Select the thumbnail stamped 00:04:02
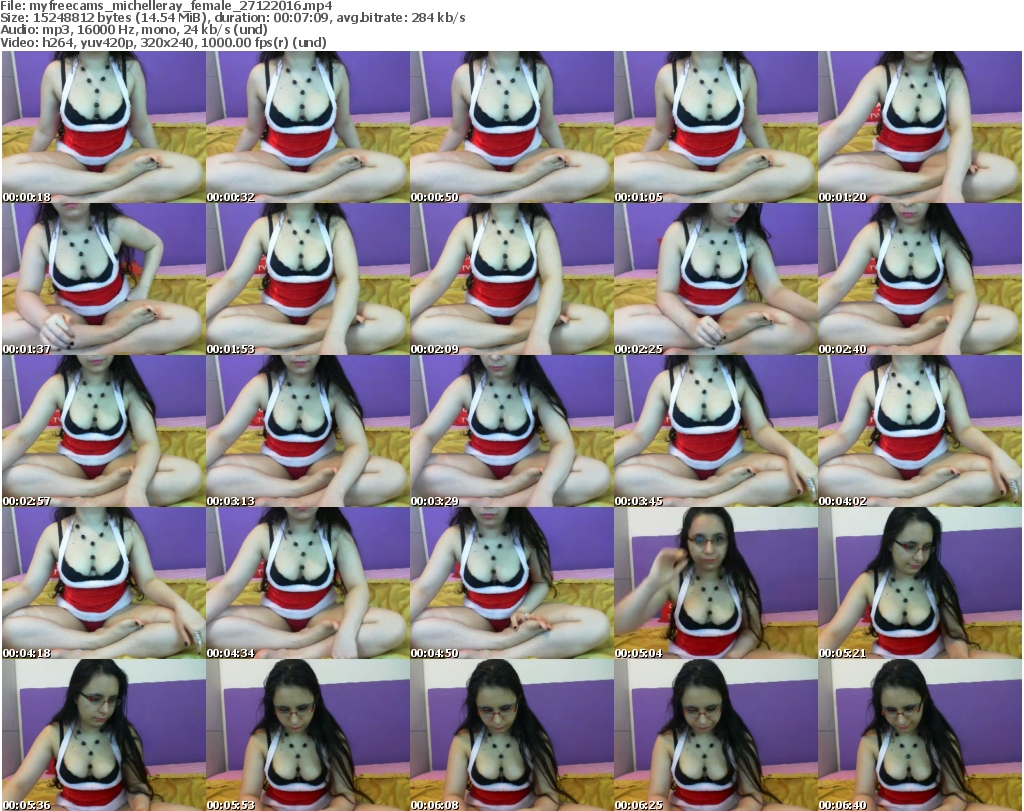 920,431
